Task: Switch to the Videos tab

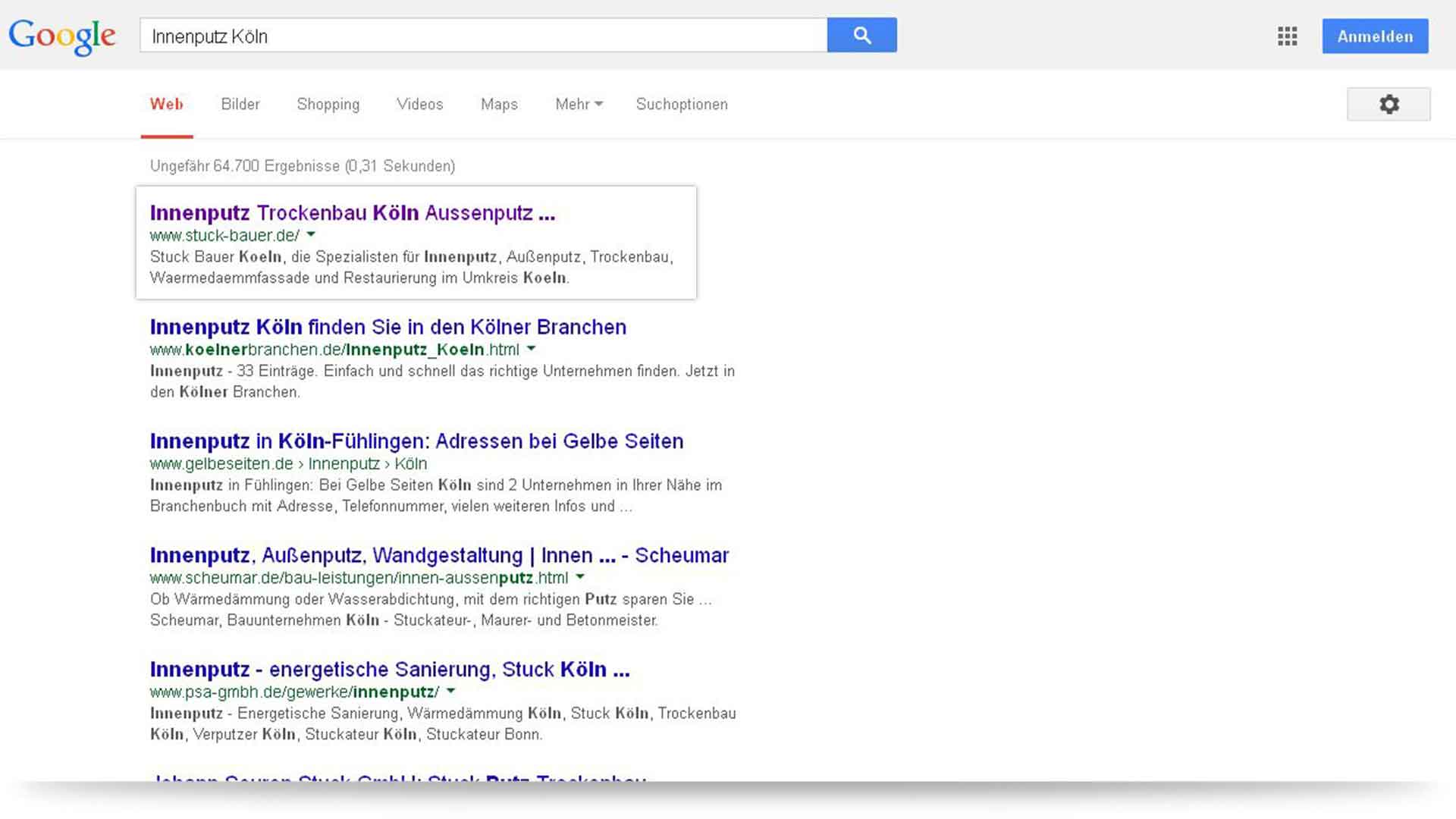Action: tap(420, 105)
